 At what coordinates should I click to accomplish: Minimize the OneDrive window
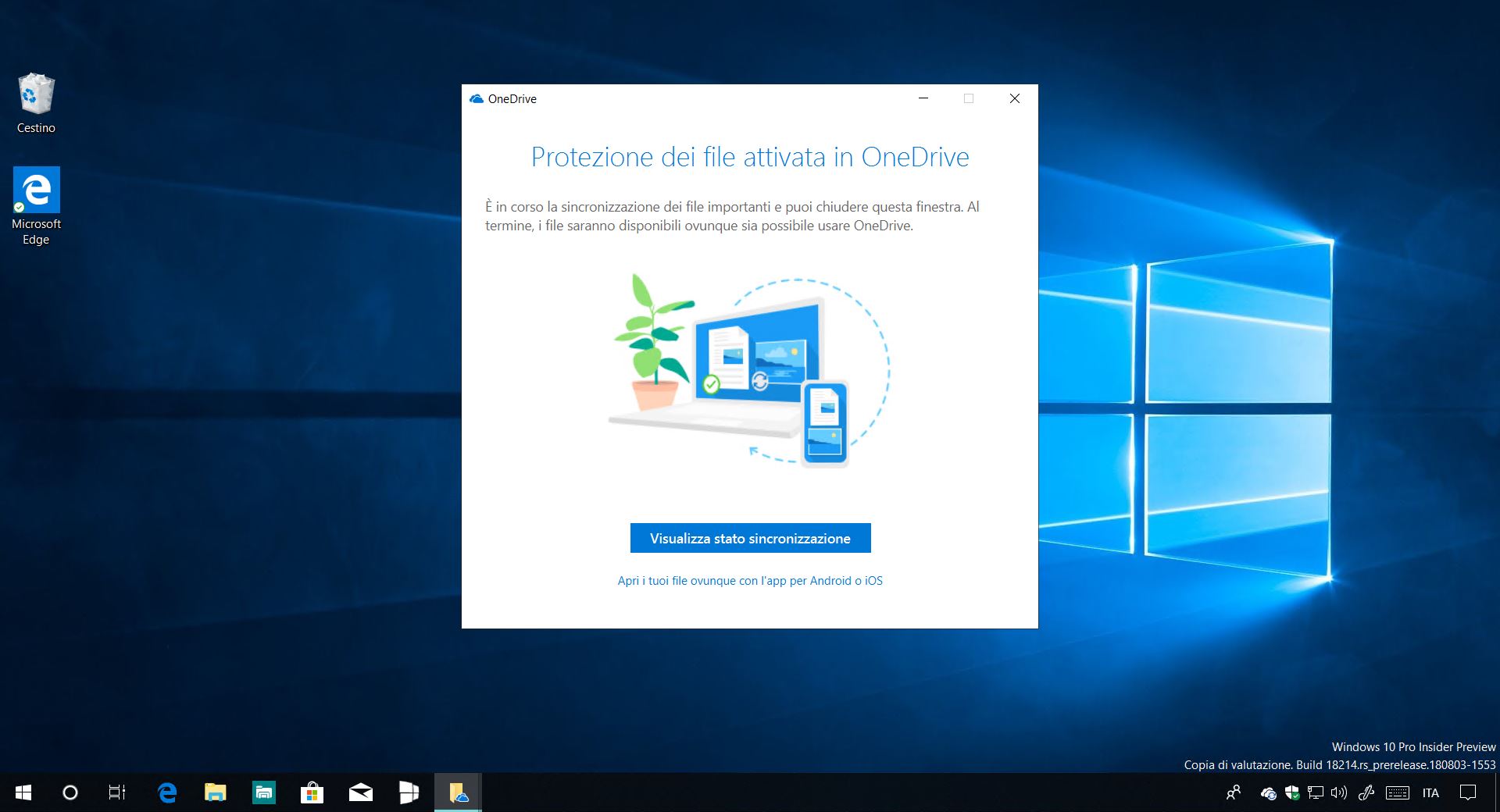(923, 98)
